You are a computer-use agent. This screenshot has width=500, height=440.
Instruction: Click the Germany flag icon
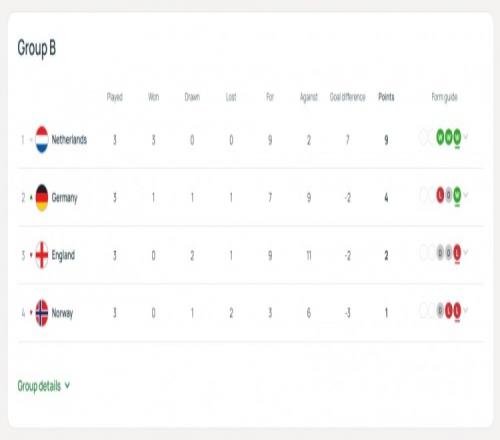click(x=42, y=198)
